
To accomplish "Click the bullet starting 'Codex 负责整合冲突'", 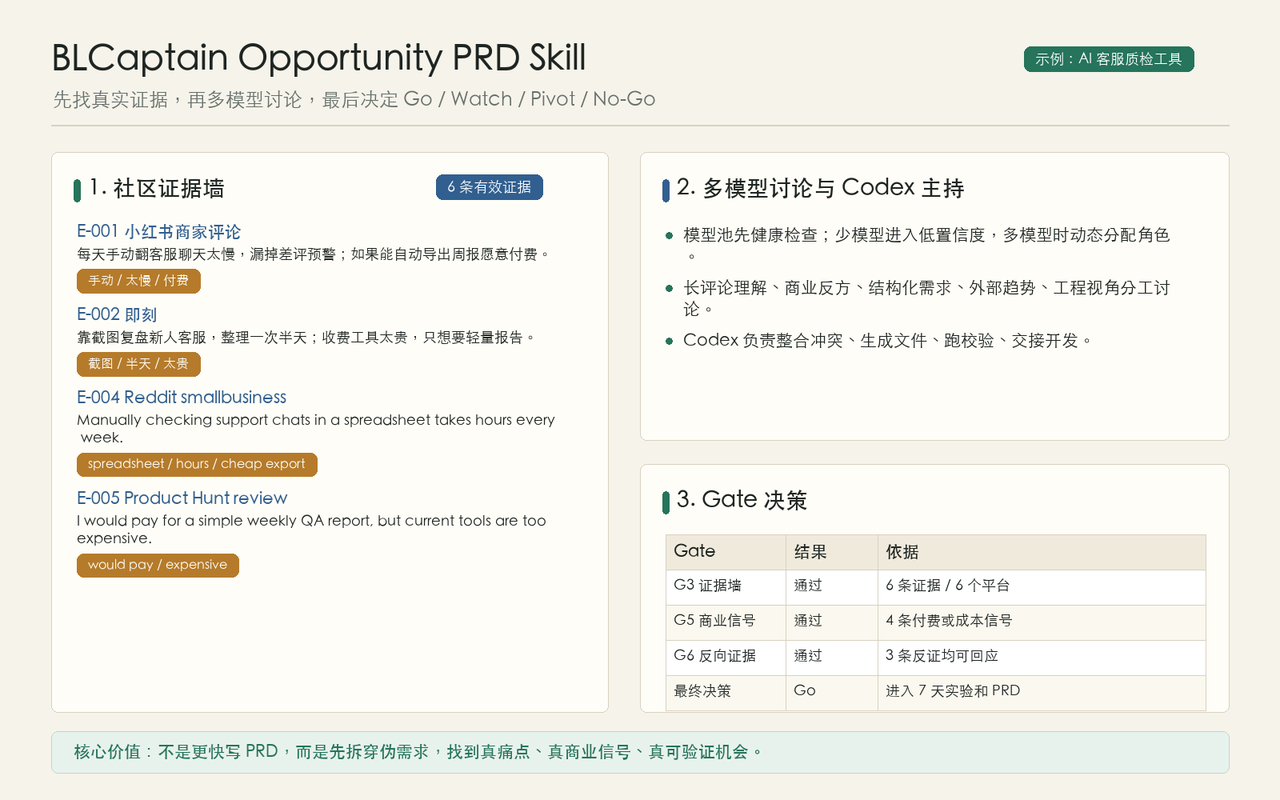I will coord(888,341).
